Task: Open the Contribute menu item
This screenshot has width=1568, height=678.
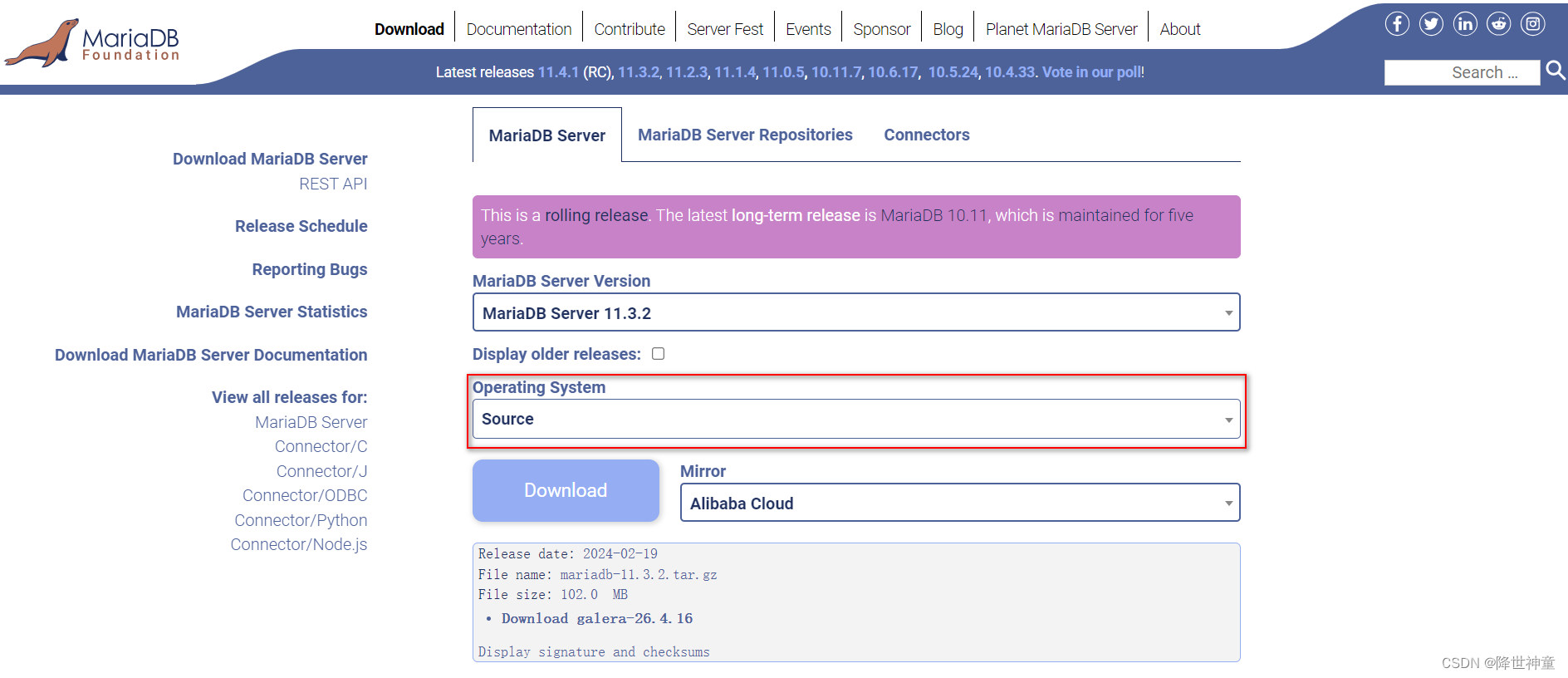Action: (x=630, y=29)
